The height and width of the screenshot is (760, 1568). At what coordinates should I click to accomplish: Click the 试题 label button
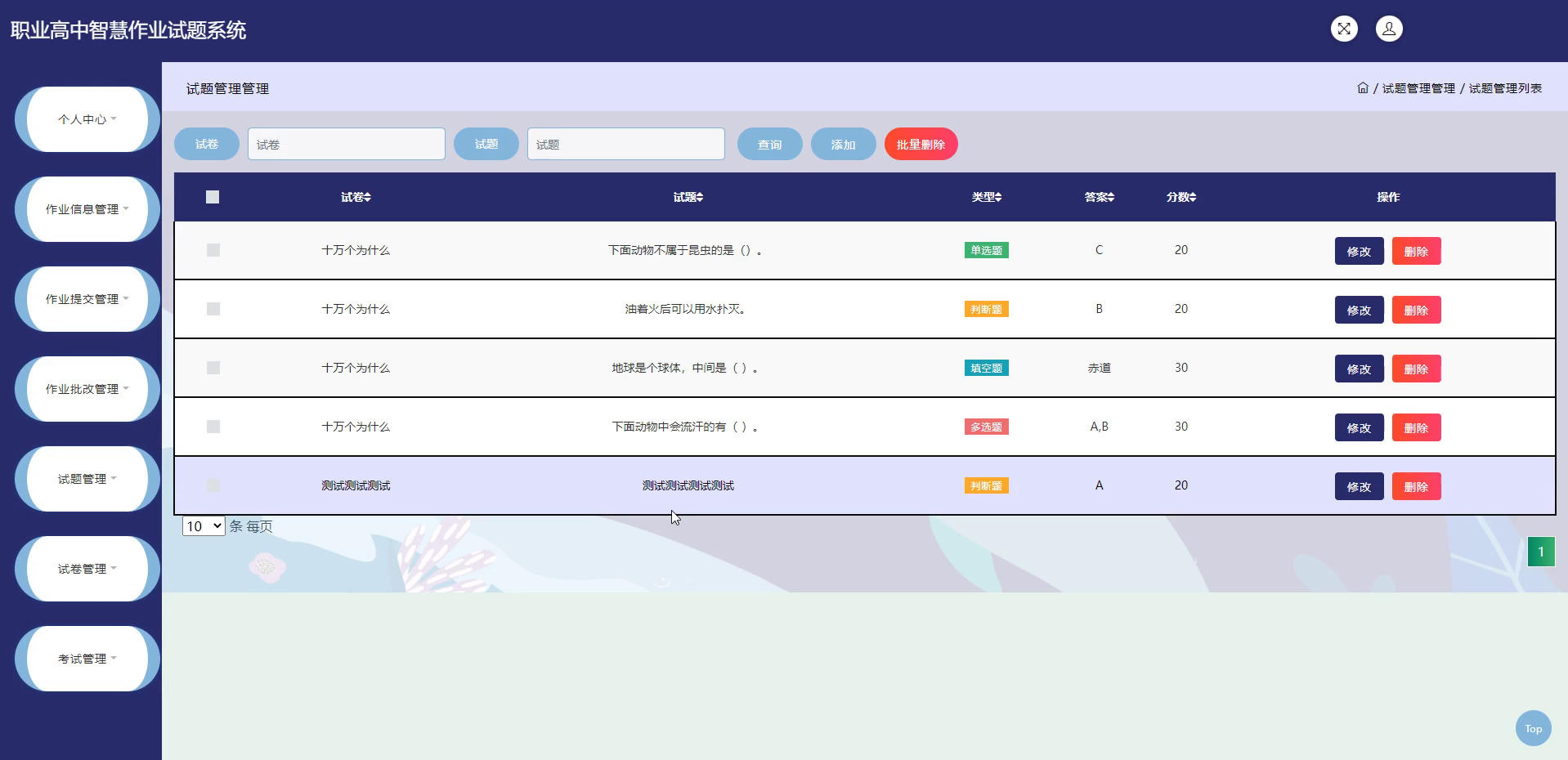486,144
